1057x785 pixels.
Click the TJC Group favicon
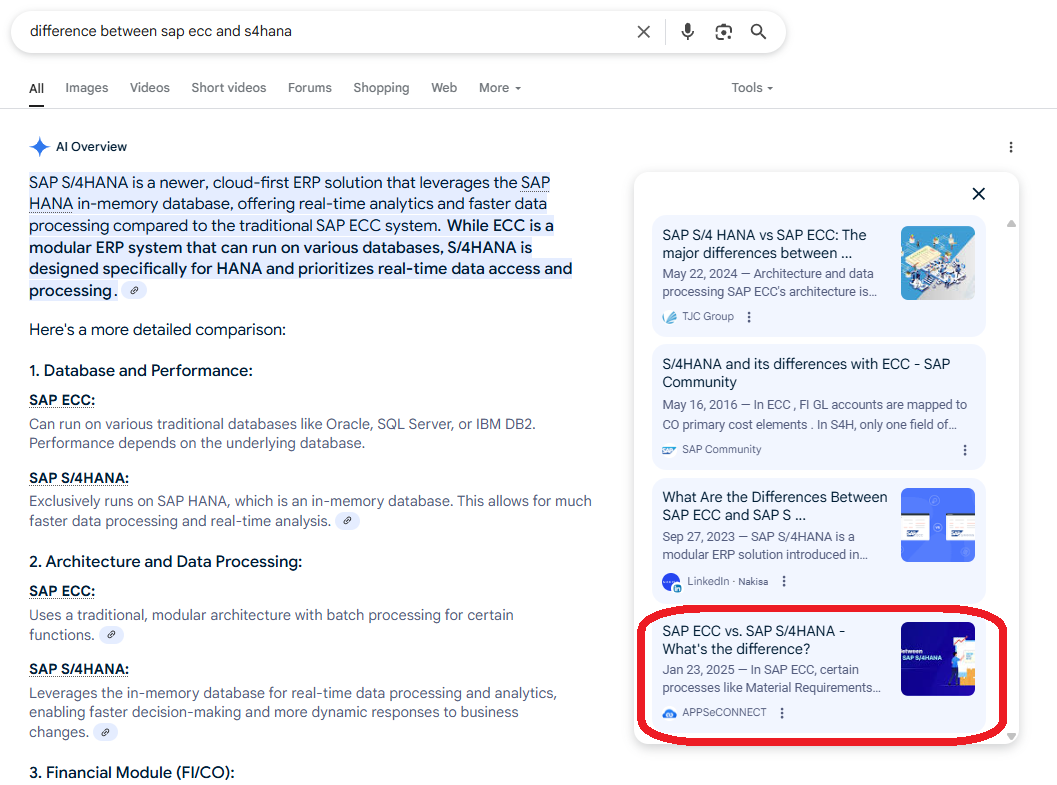(669, 317)
